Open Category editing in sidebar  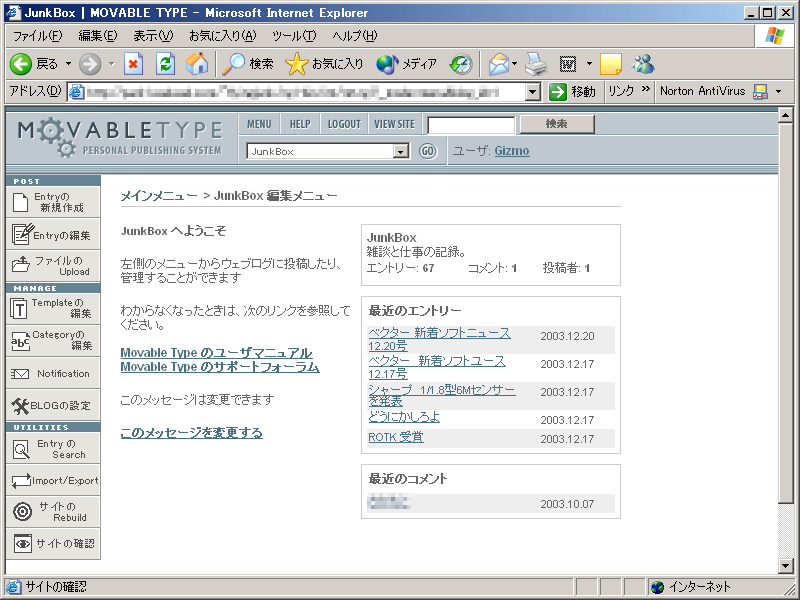[53, 340]
